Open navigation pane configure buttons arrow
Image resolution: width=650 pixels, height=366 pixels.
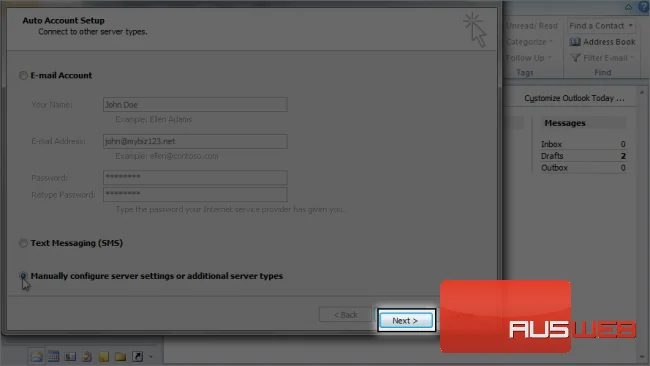click(x=151, y=356)
